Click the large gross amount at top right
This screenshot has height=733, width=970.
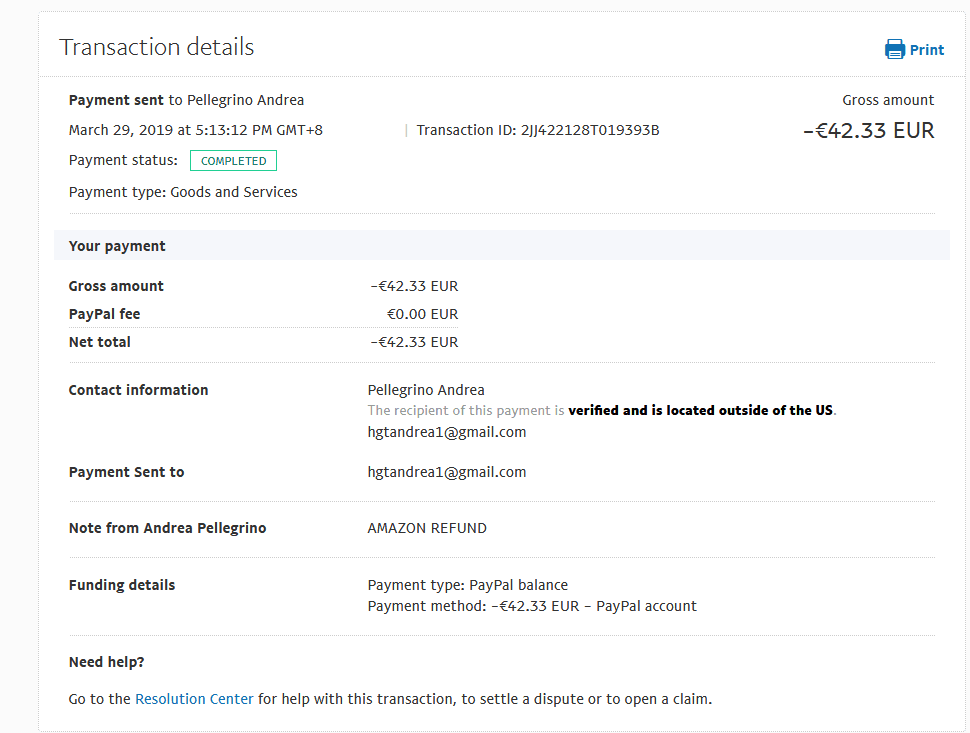[868, 131]
